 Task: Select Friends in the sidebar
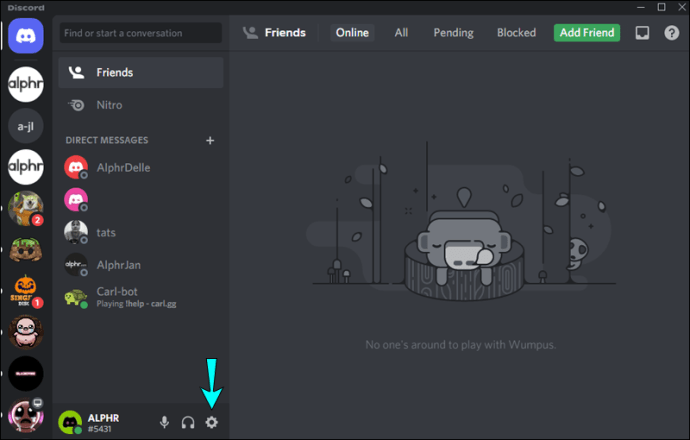point(141,73)
